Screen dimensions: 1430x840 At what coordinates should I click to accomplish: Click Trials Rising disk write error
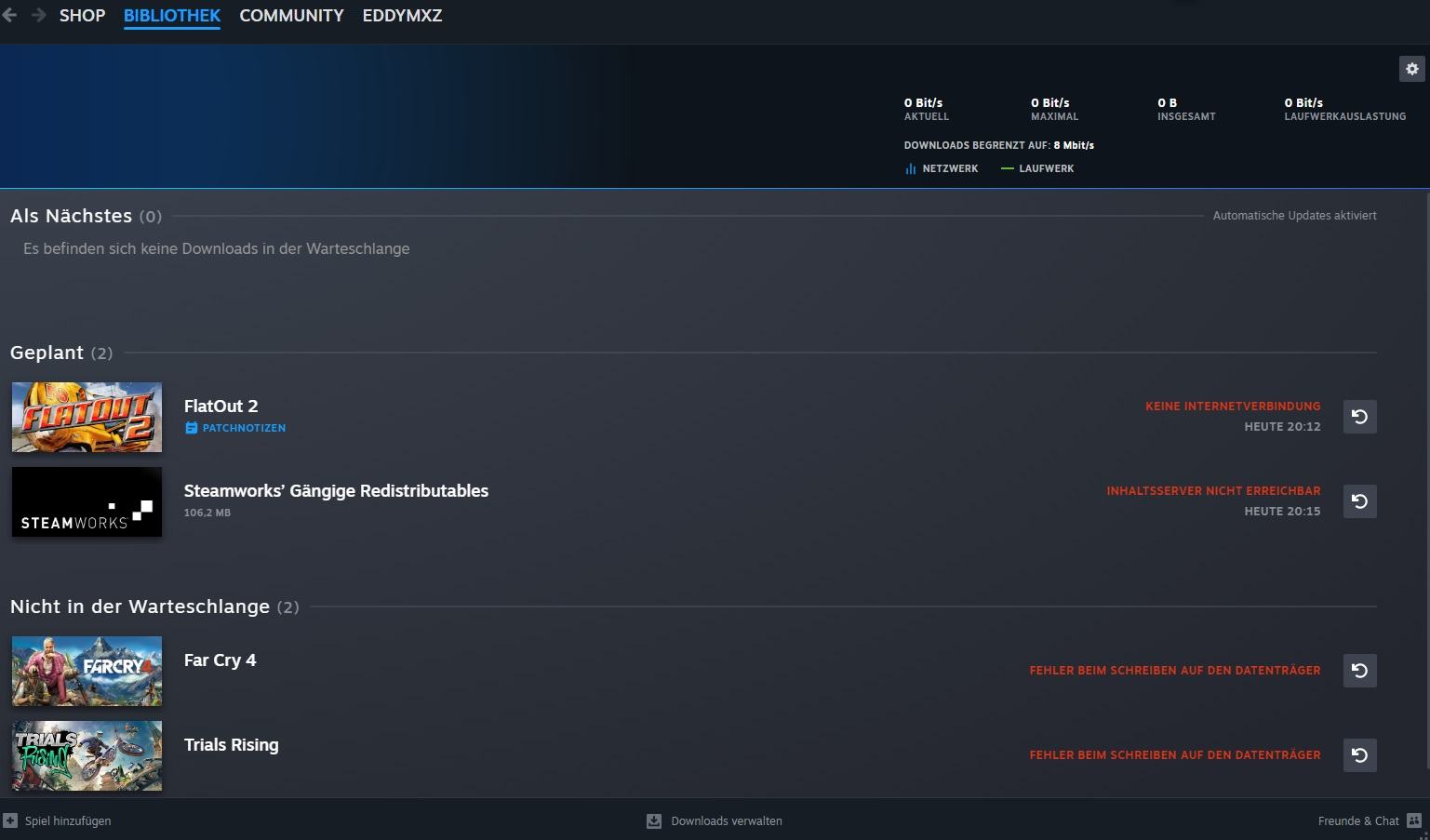pos(1175,754)
